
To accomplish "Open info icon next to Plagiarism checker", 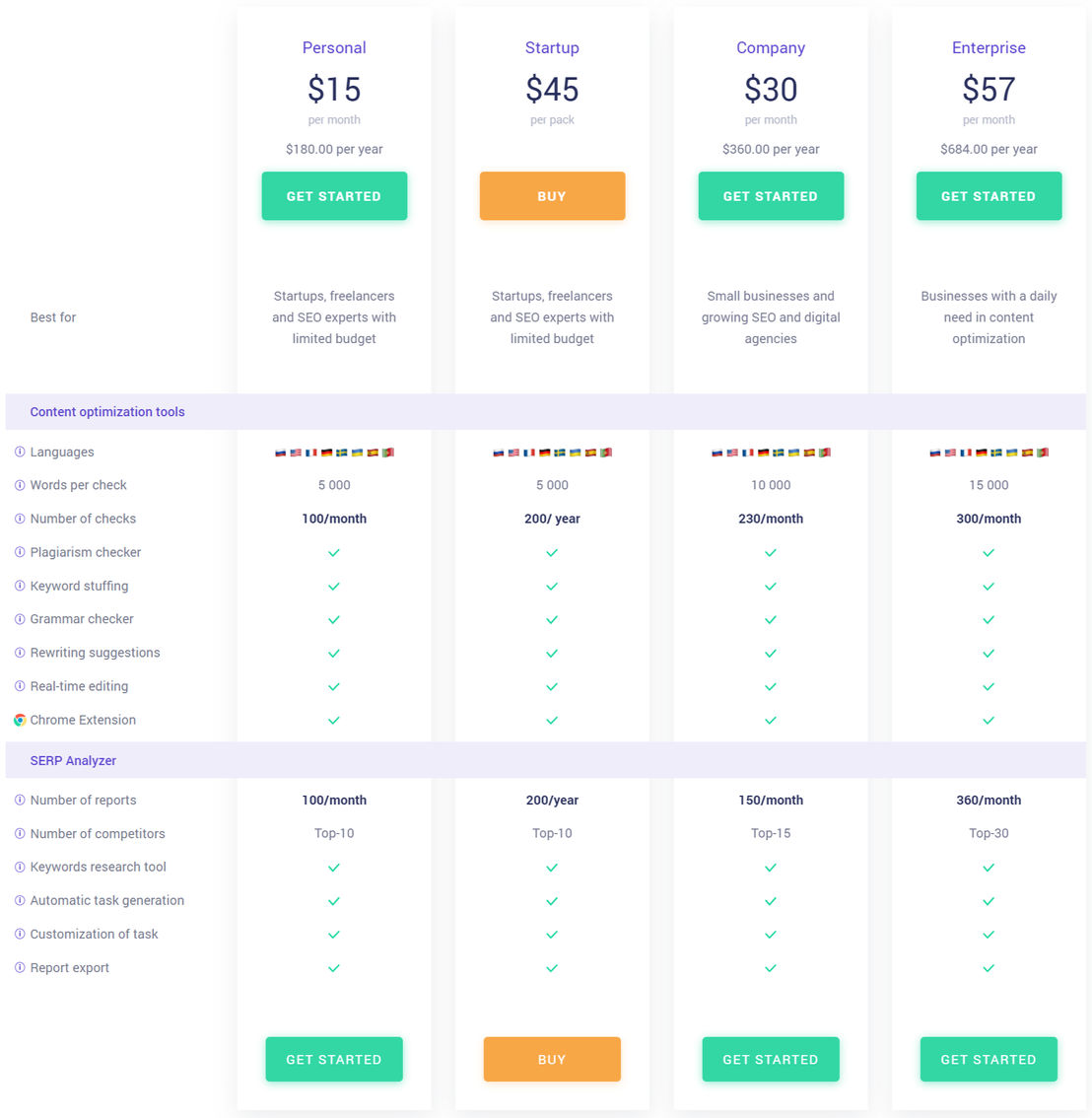I will [20, 552].
